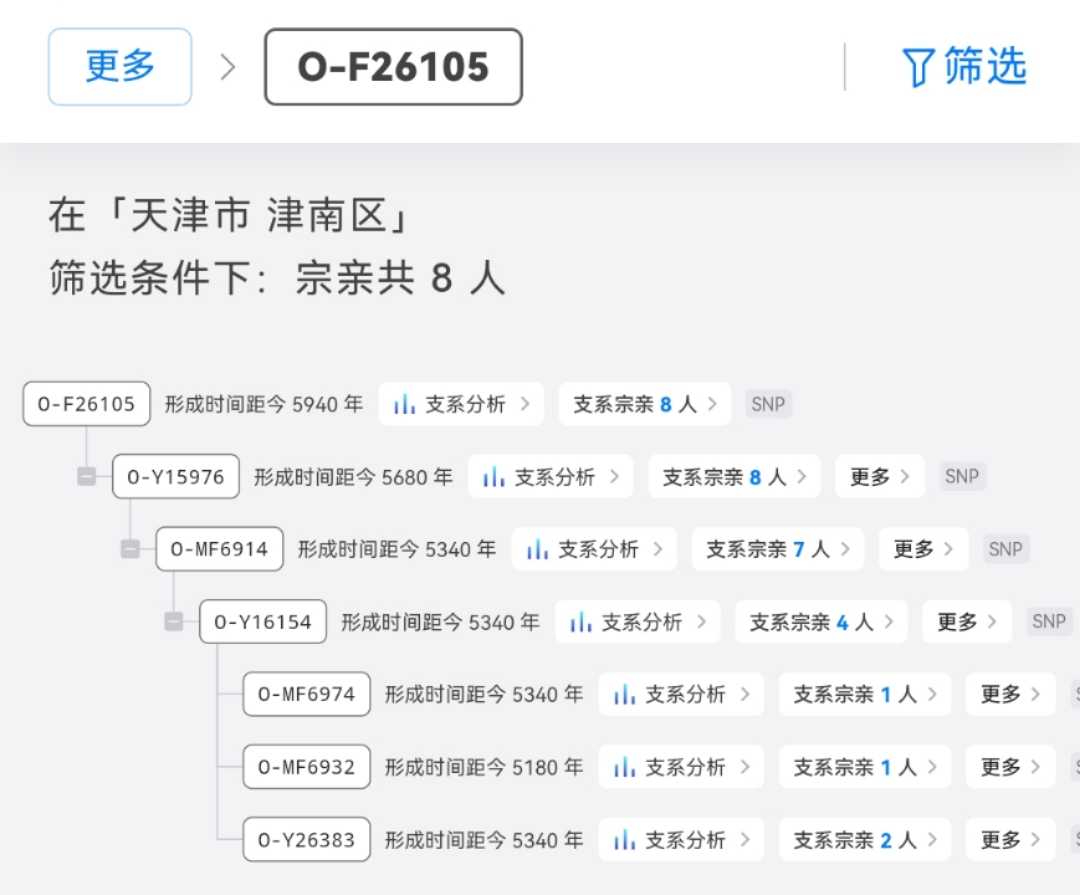View 支系宗亲 7 人 for O-MF6914
This screenshot has height=895, width=1080.
(778, 549)
